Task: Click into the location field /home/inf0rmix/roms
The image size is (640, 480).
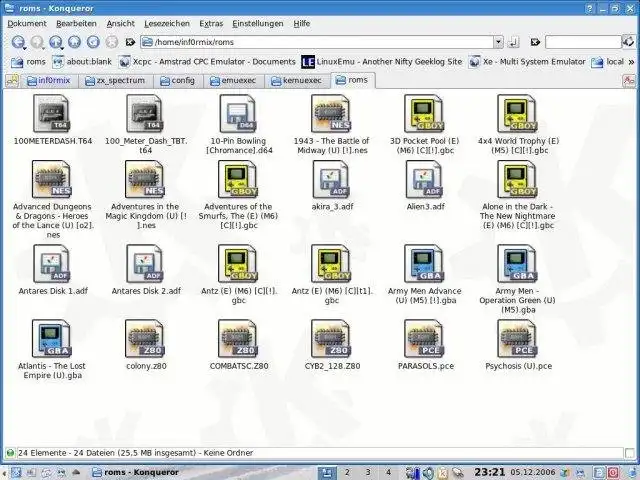Action: [317, 42]
